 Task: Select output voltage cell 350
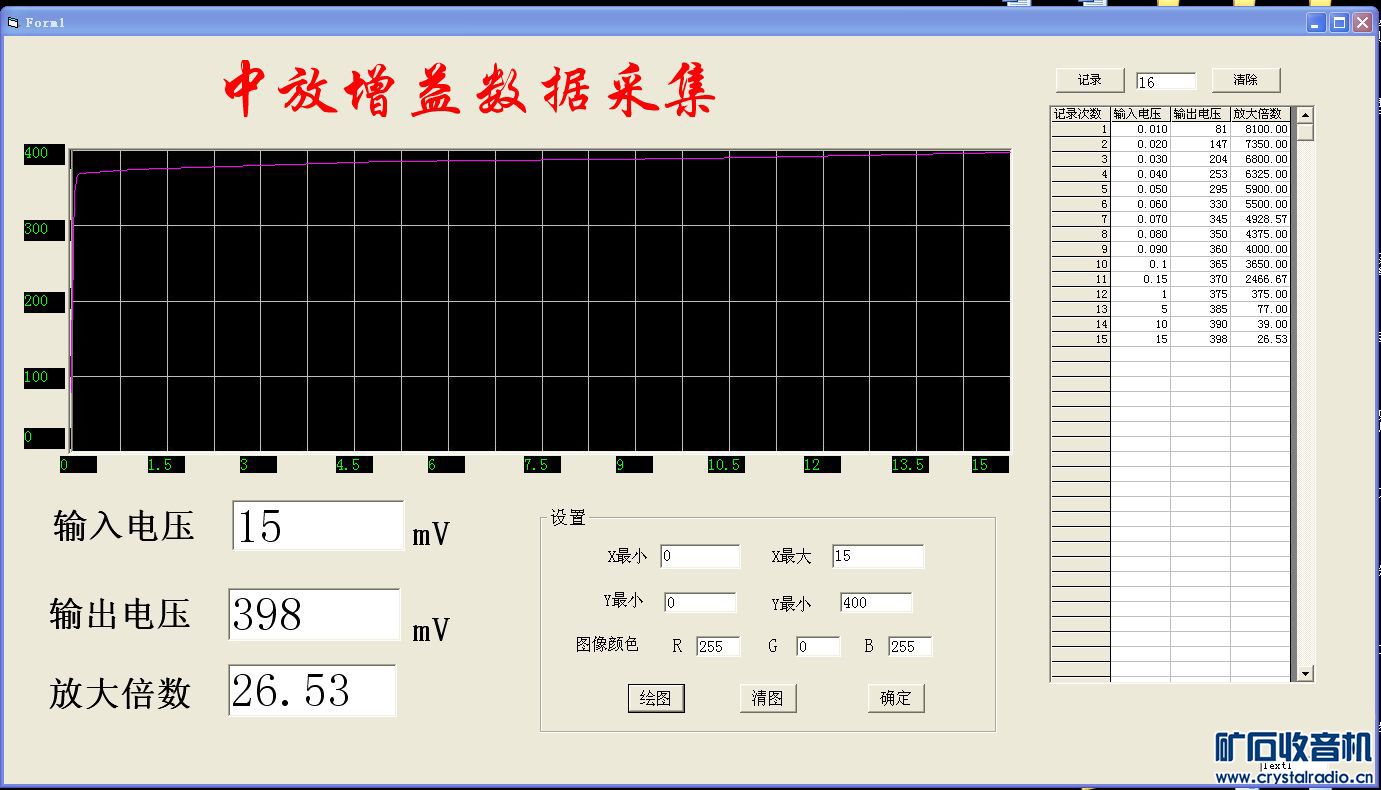pos(1200,234)
